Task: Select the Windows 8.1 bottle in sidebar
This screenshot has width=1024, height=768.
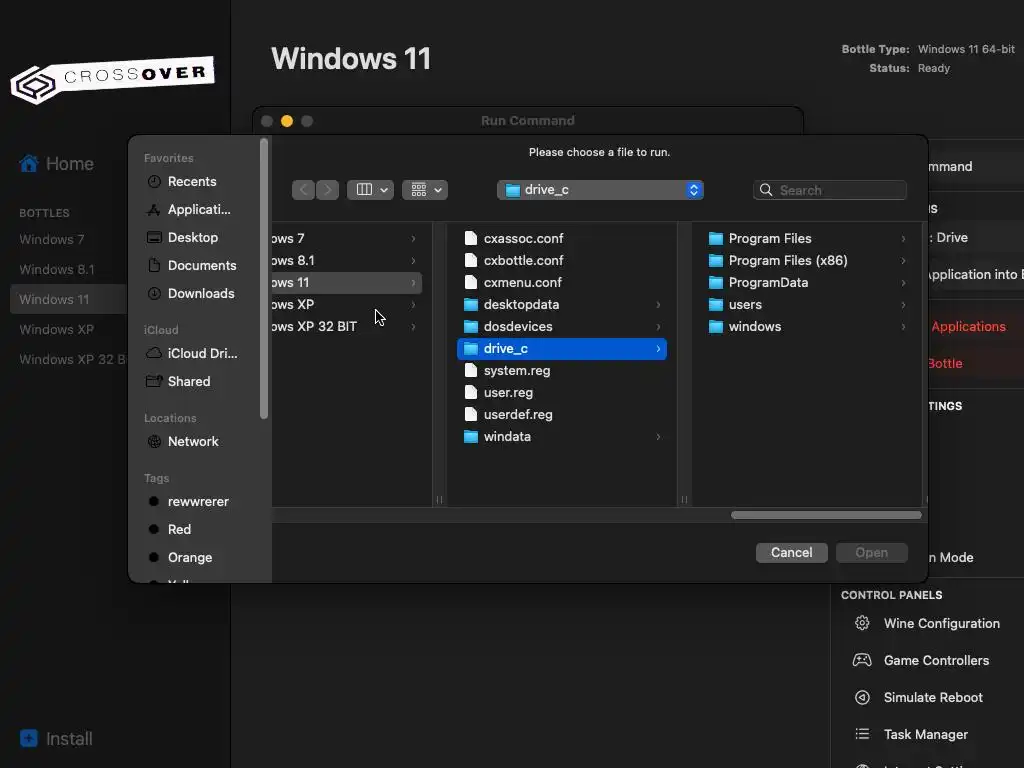Action: pos(57,269)
